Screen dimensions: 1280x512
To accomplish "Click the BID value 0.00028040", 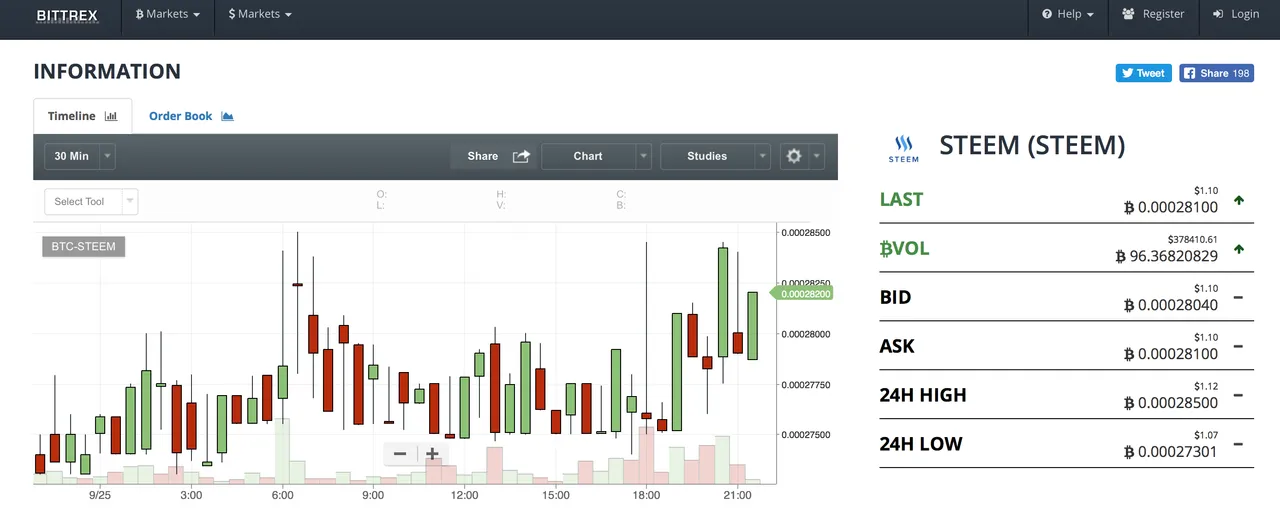I will (1171, 306).
